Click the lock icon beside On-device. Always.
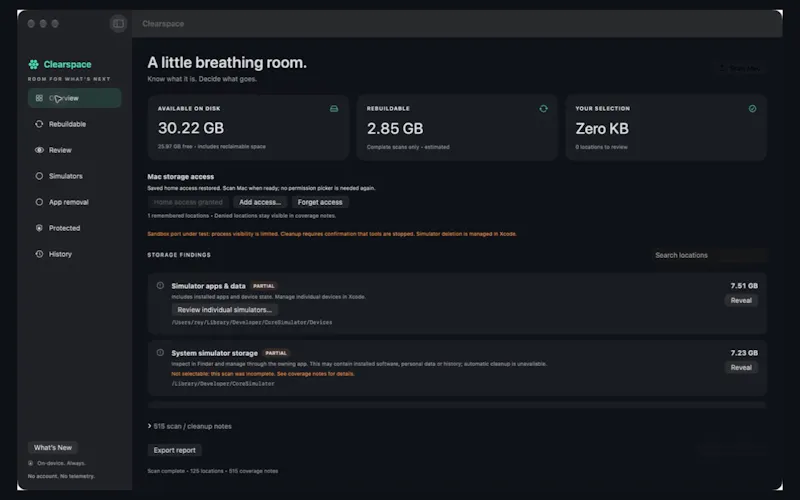The height and width of the screenshot is (500, 800). pyautogui.click(x=31, y=463)
